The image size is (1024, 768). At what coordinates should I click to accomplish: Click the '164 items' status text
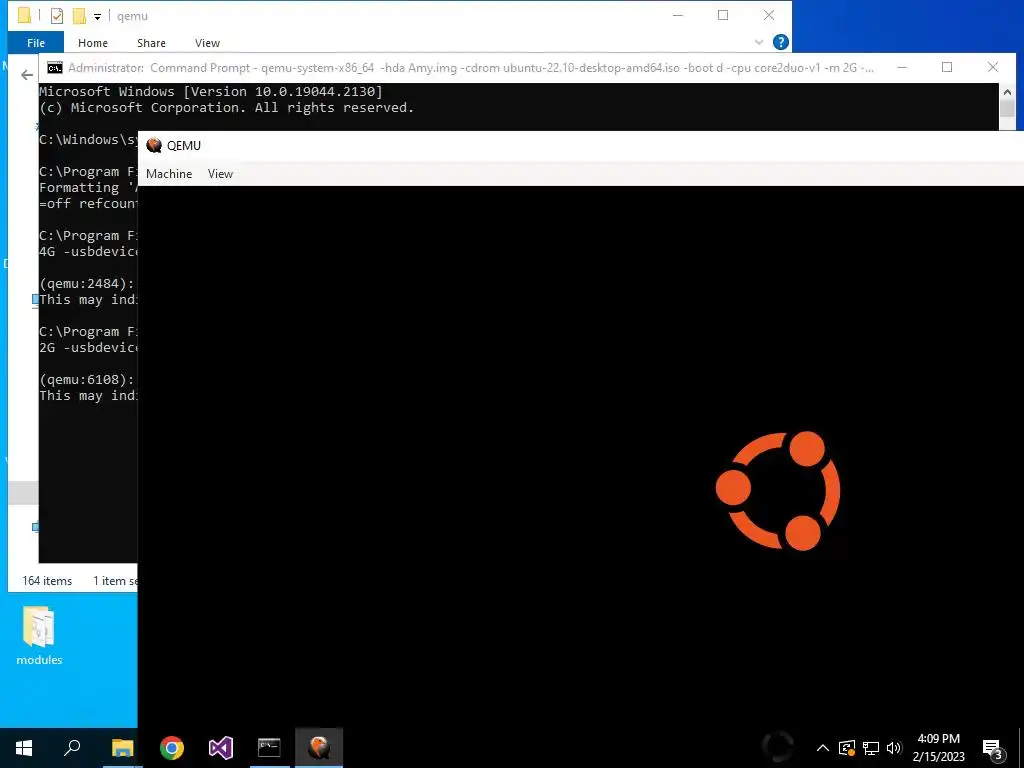pyautogui.click(x=47, y=581)
